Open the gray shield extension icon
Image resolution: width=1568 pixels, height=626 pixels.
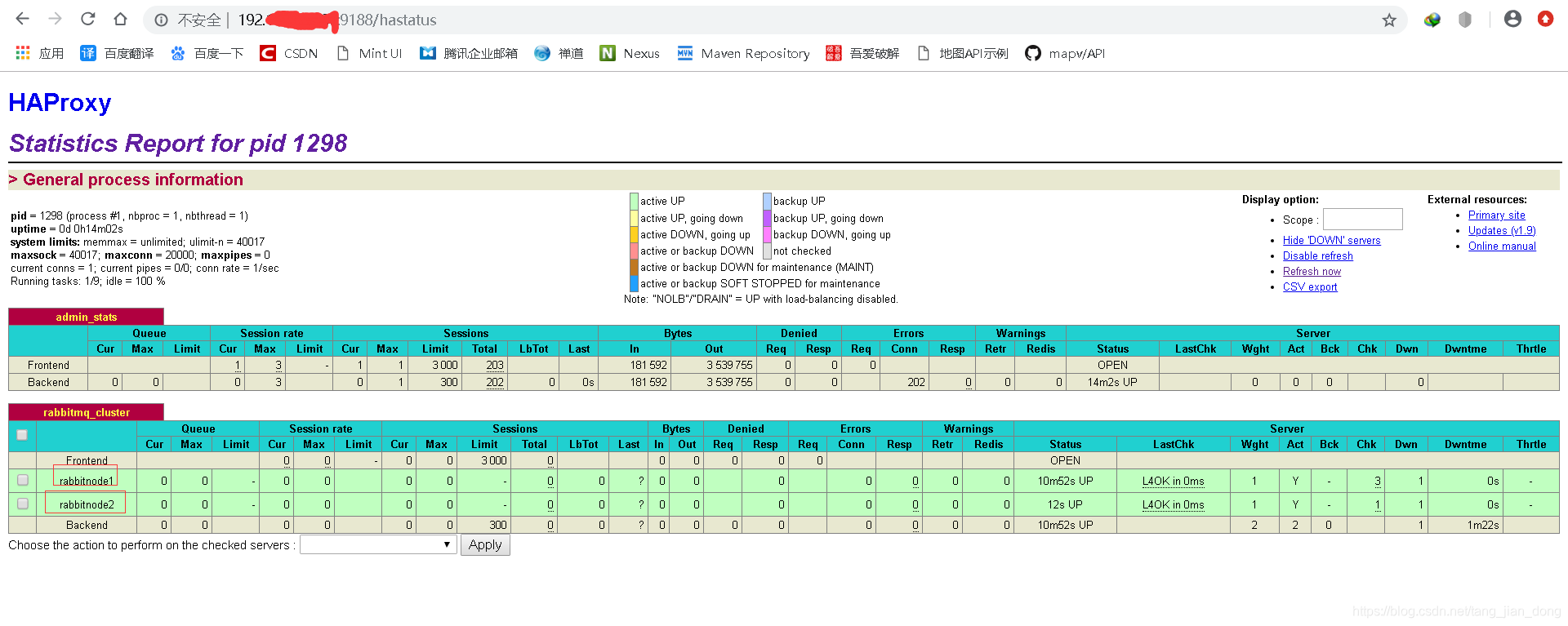(x=1465, y=20)
